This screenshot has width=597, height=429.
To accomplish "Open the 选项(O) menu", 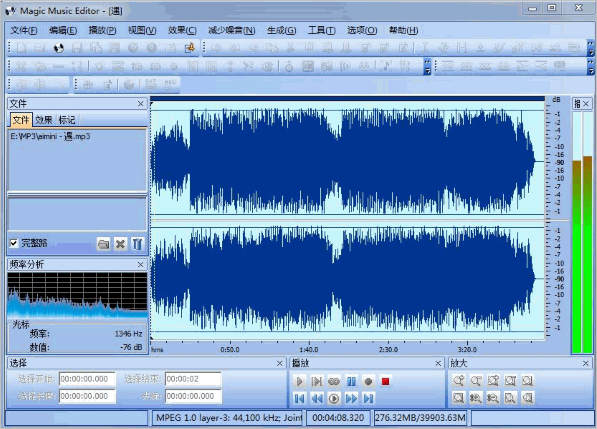I will [x=362, y=30].
